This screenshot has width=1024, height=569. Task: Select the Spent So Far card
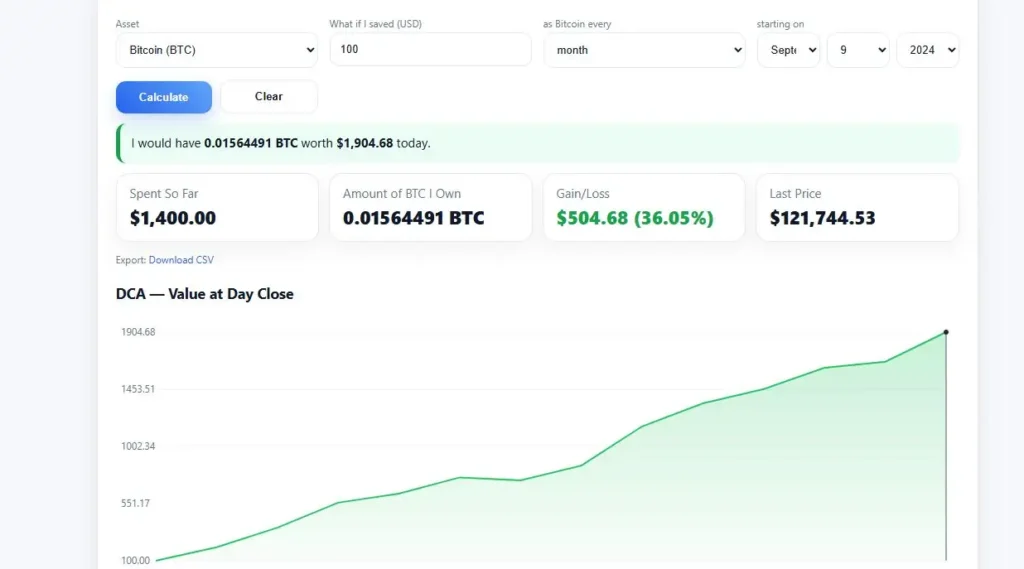[217, 207]
